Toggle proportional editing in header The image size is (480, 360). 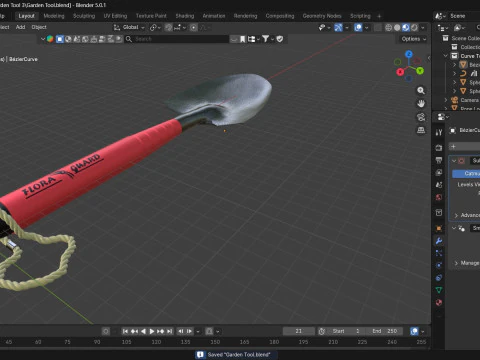[193, 27]
